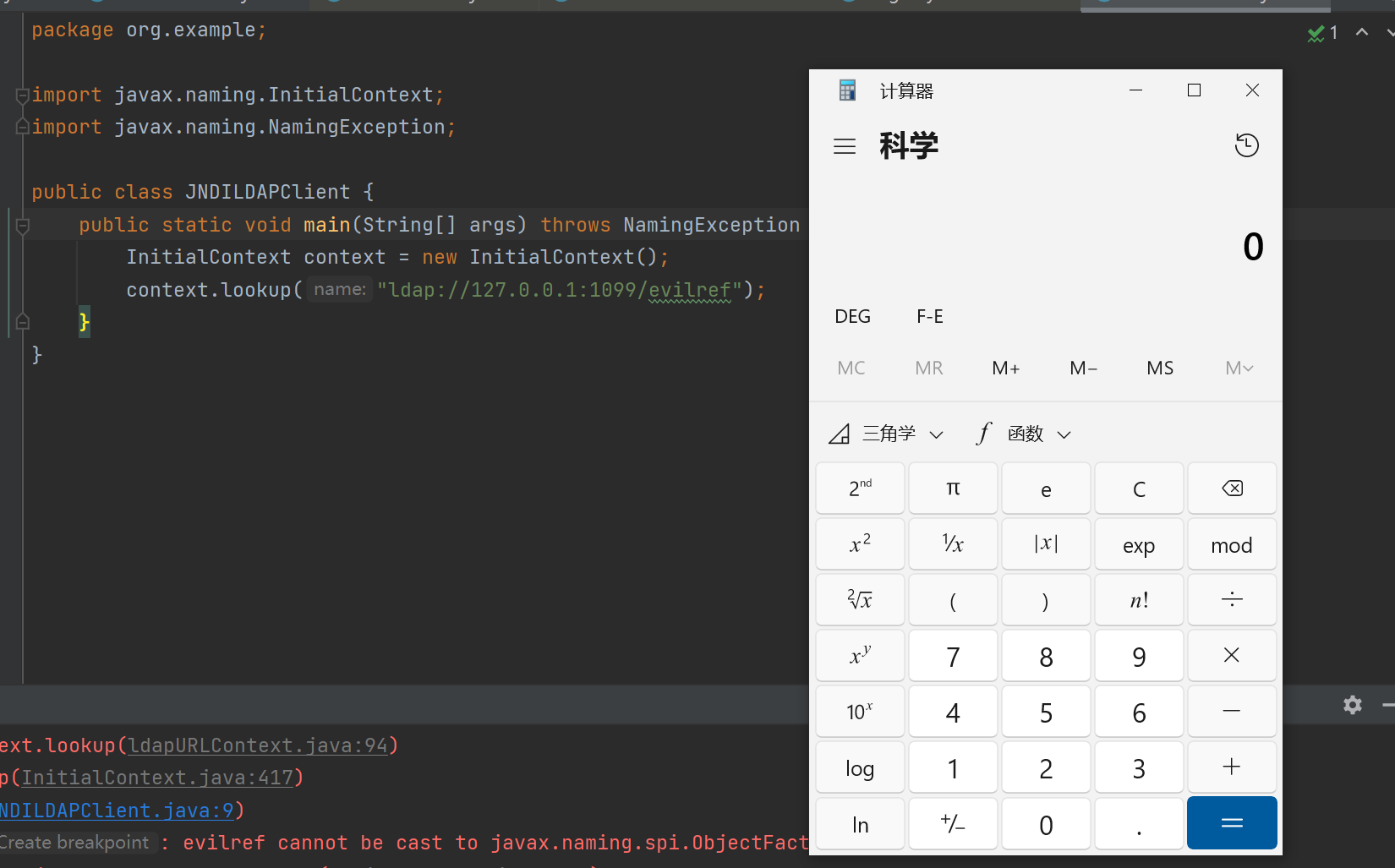This screenshot has height=868, width=1395.
Task: Click the number 4 key
Action: (953, 712)
